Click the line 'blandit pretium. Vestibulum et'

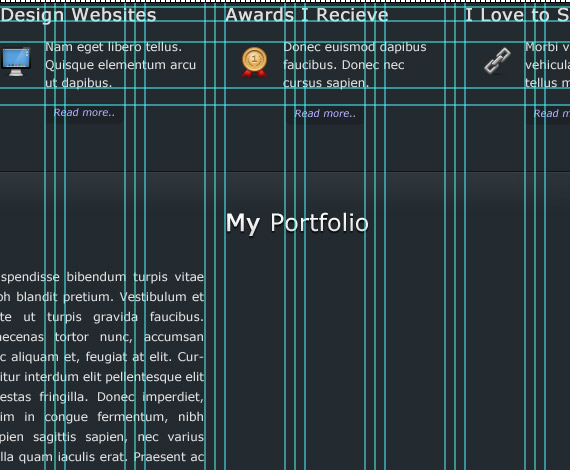(110, 297)
